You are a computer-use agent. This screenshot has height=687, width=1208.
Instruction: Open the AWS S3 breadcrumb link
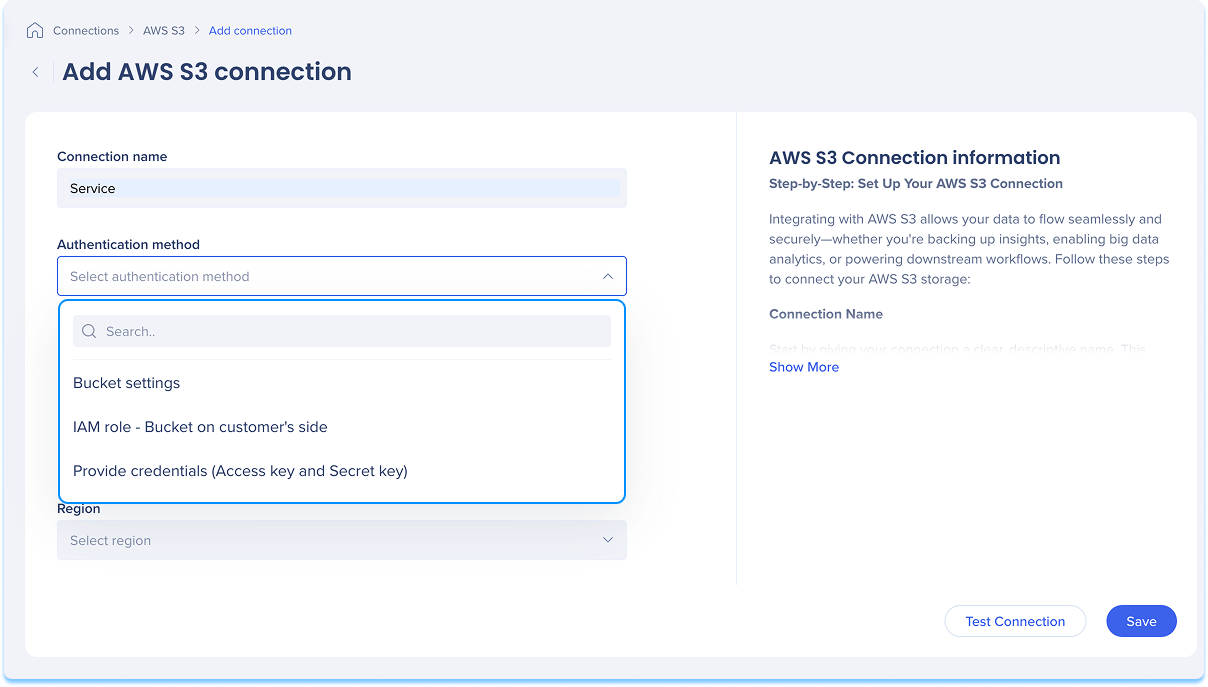[164, 31]
